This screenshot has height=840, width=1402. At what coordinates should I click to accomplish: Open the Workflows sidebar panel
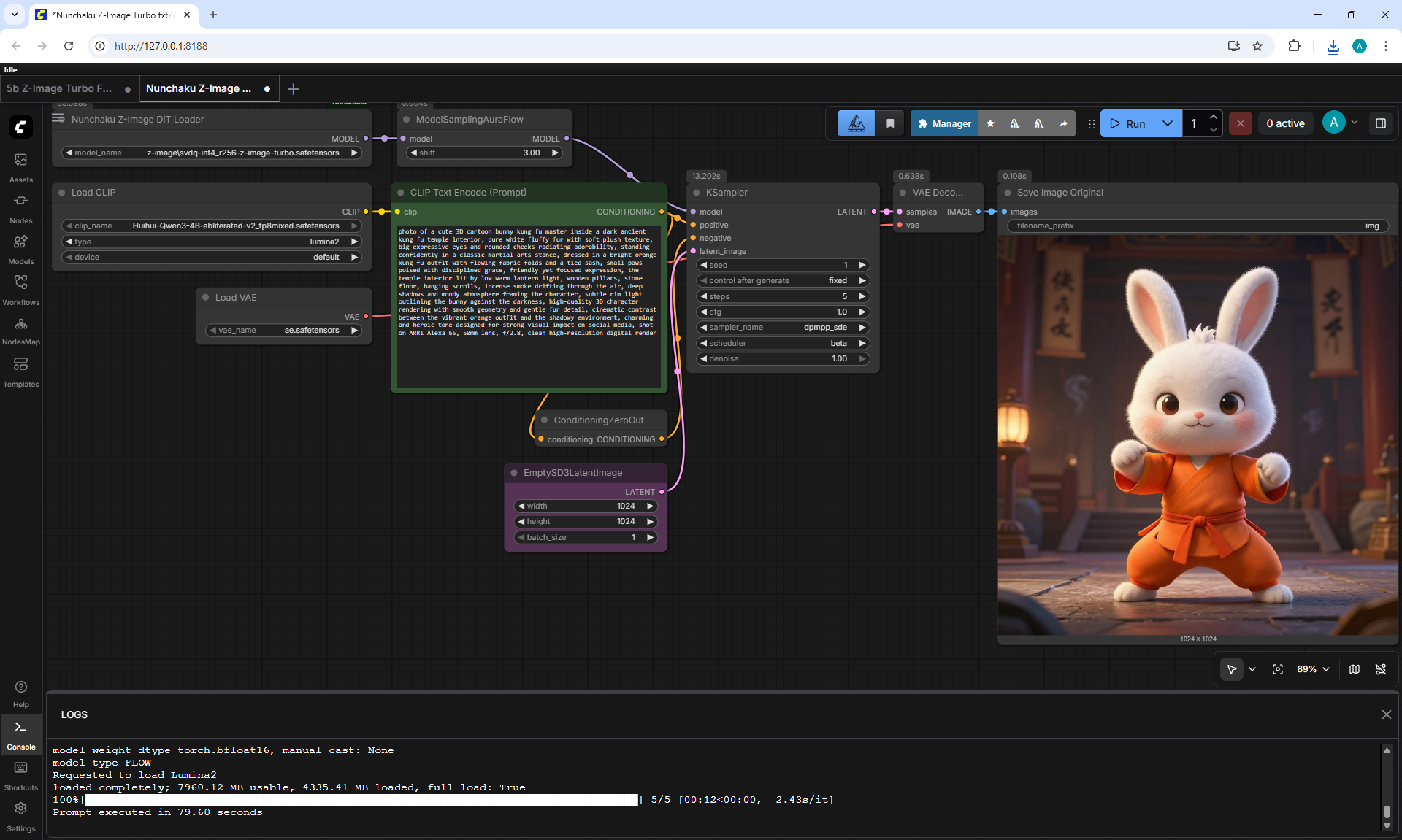click(20, 290)
